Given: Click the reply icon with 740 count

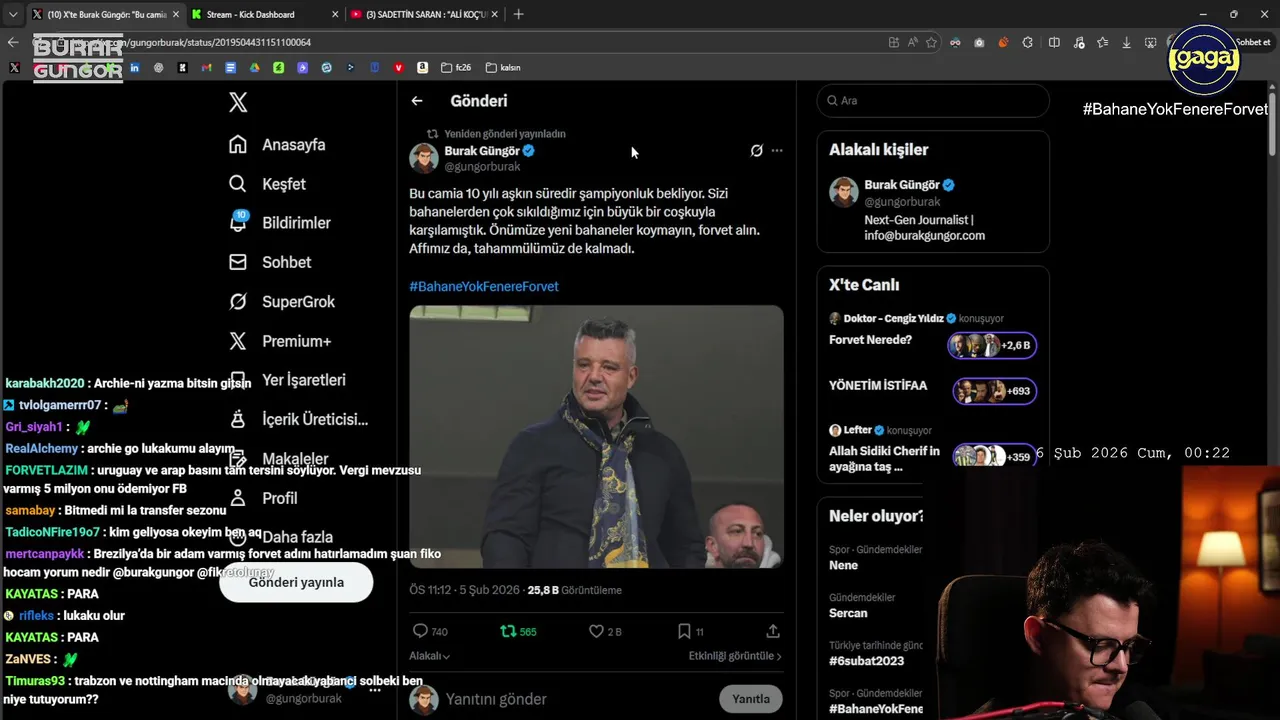Looking at the screenshot, I should [420, 631].
